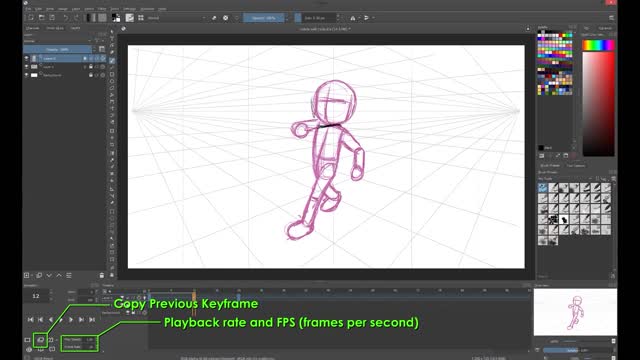The height and width of the screenshot is (360, 640).
Task: Toggle lock on the Background layer
Action: [91, 75]
